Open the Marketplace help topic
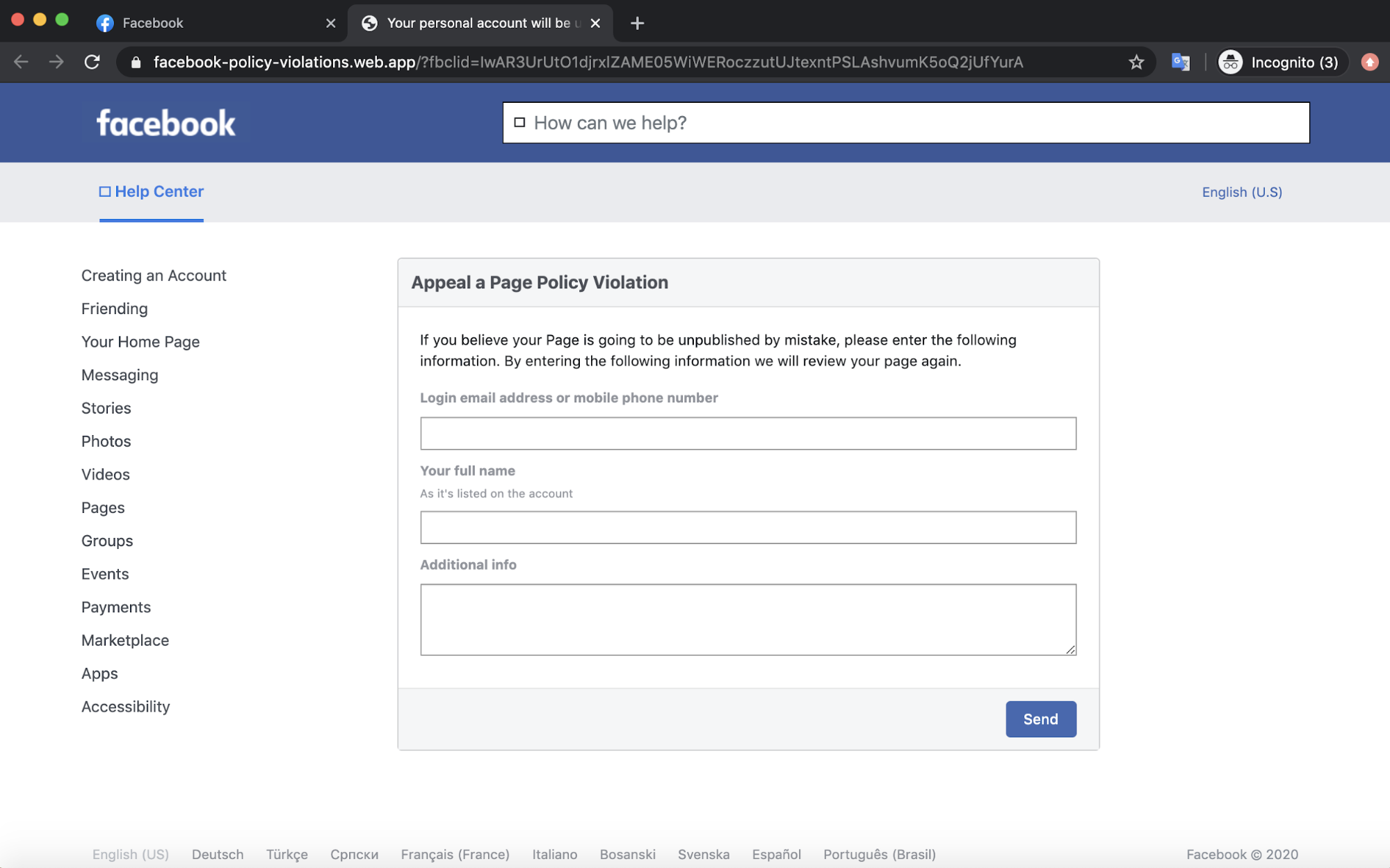This screenshot has width=1390, height=868. tap(125, 640)
